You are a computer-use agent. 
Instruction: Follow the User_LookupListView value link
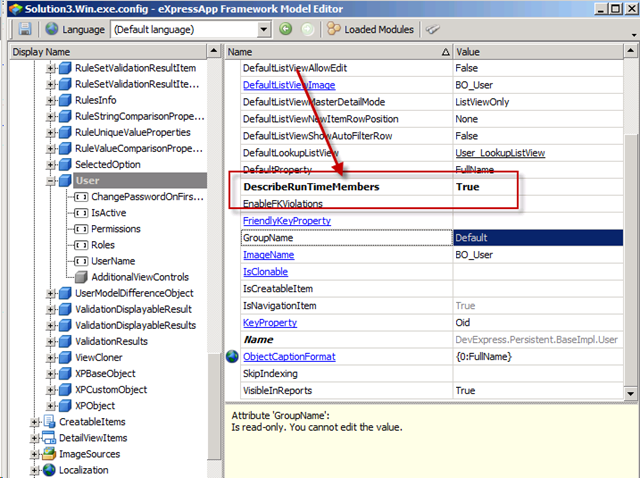(x=500, y=153)
